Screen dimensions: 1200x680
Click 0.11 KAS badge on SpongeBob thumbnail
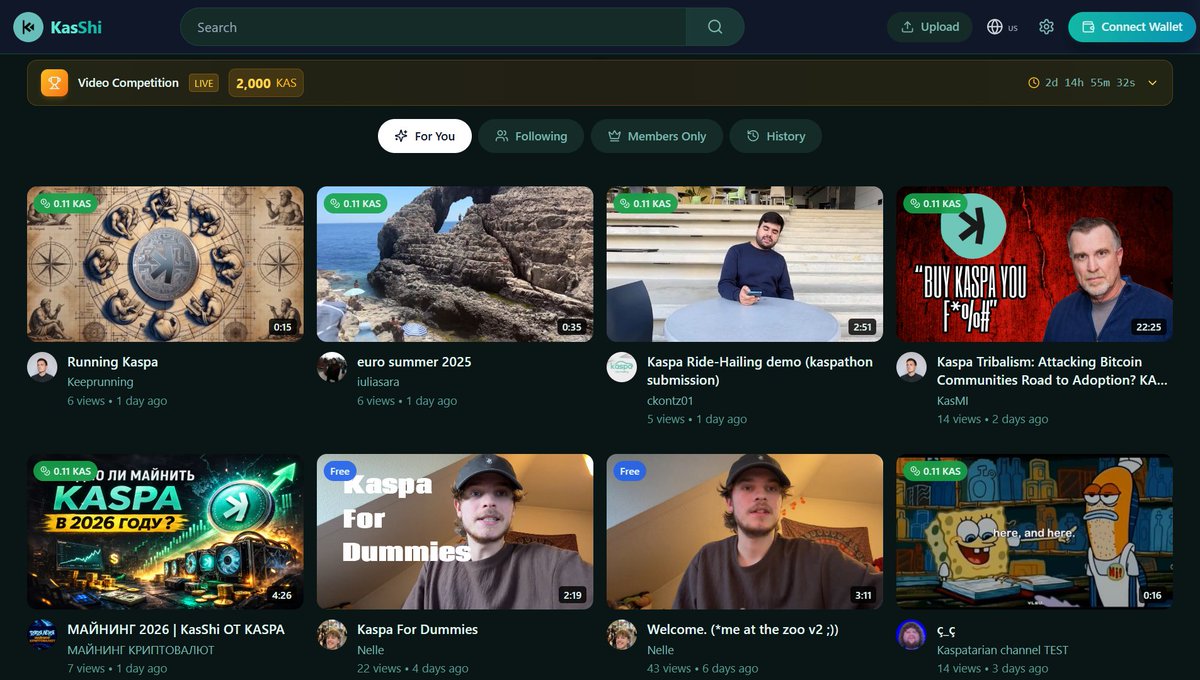pos(935,471)
